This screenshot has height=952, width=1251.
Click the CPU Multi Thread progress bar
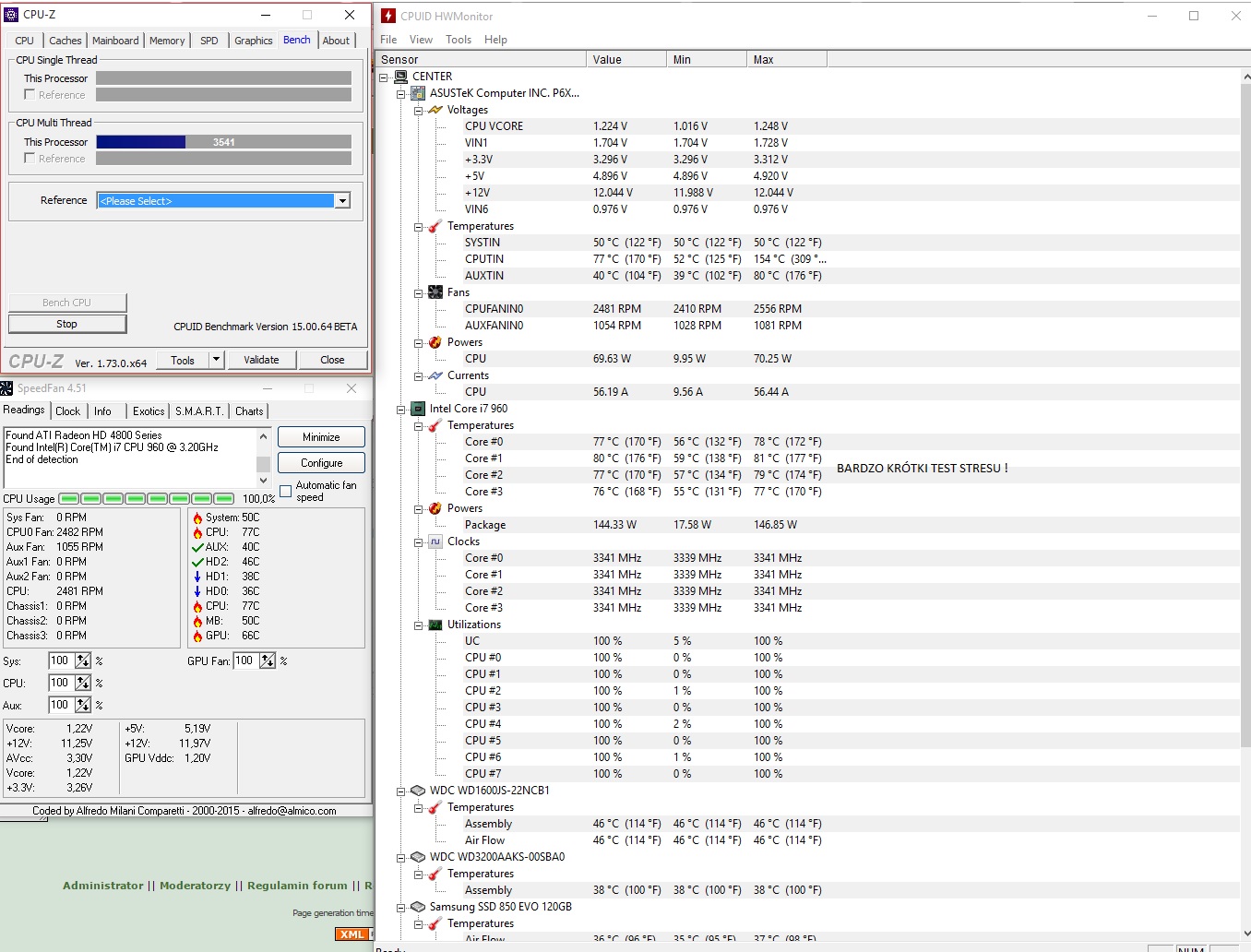pyautogui.click(x=223, y=142)
